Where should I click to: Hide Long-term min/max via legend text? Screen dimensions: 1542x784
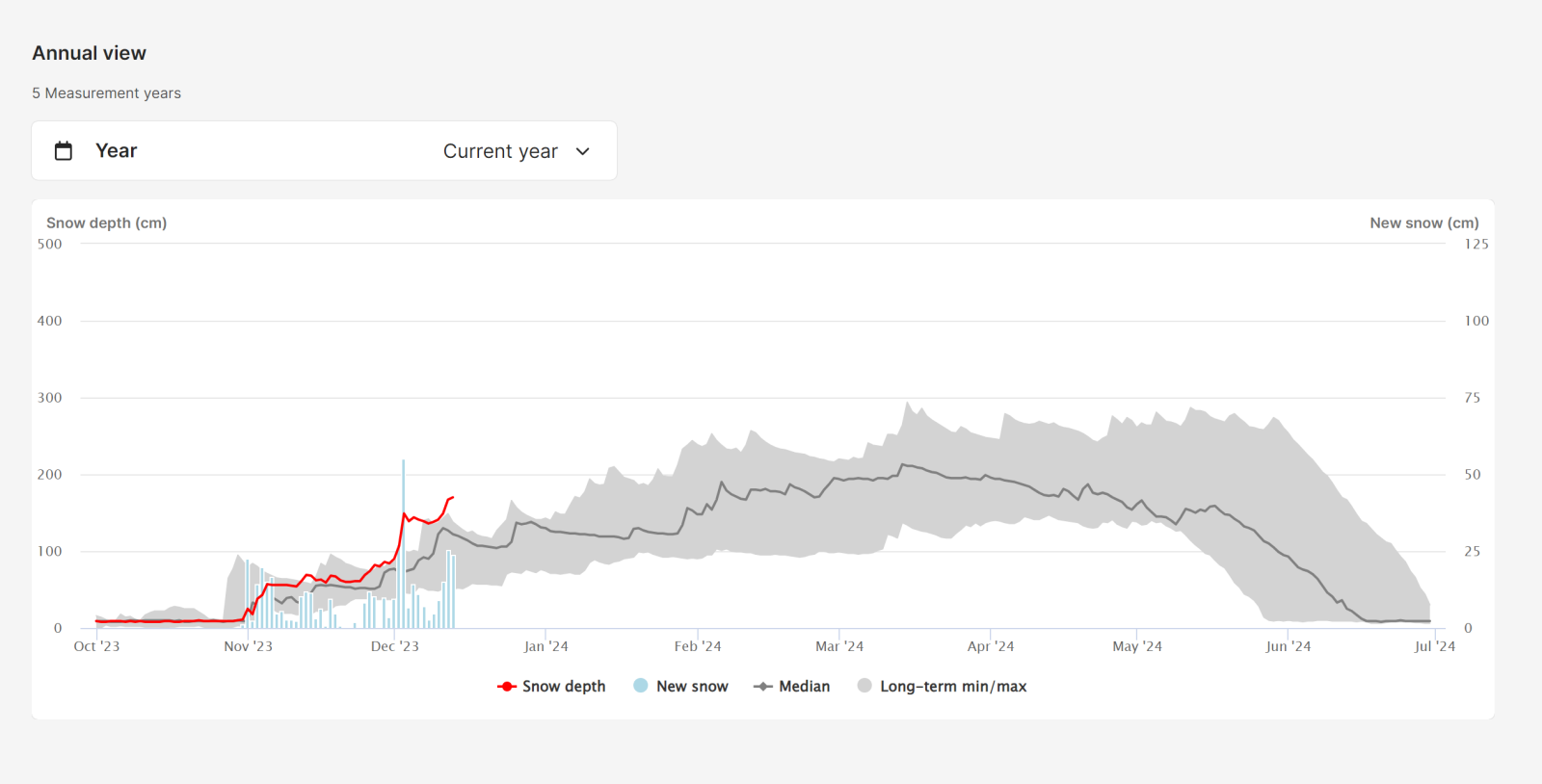(952, 687)
